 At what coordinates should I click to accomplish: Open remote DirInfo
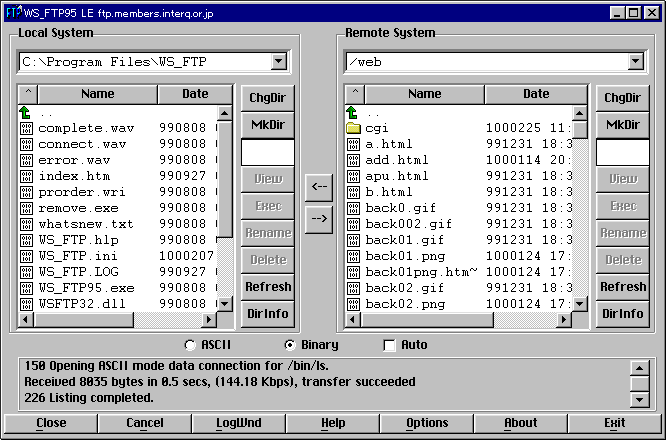623,314
